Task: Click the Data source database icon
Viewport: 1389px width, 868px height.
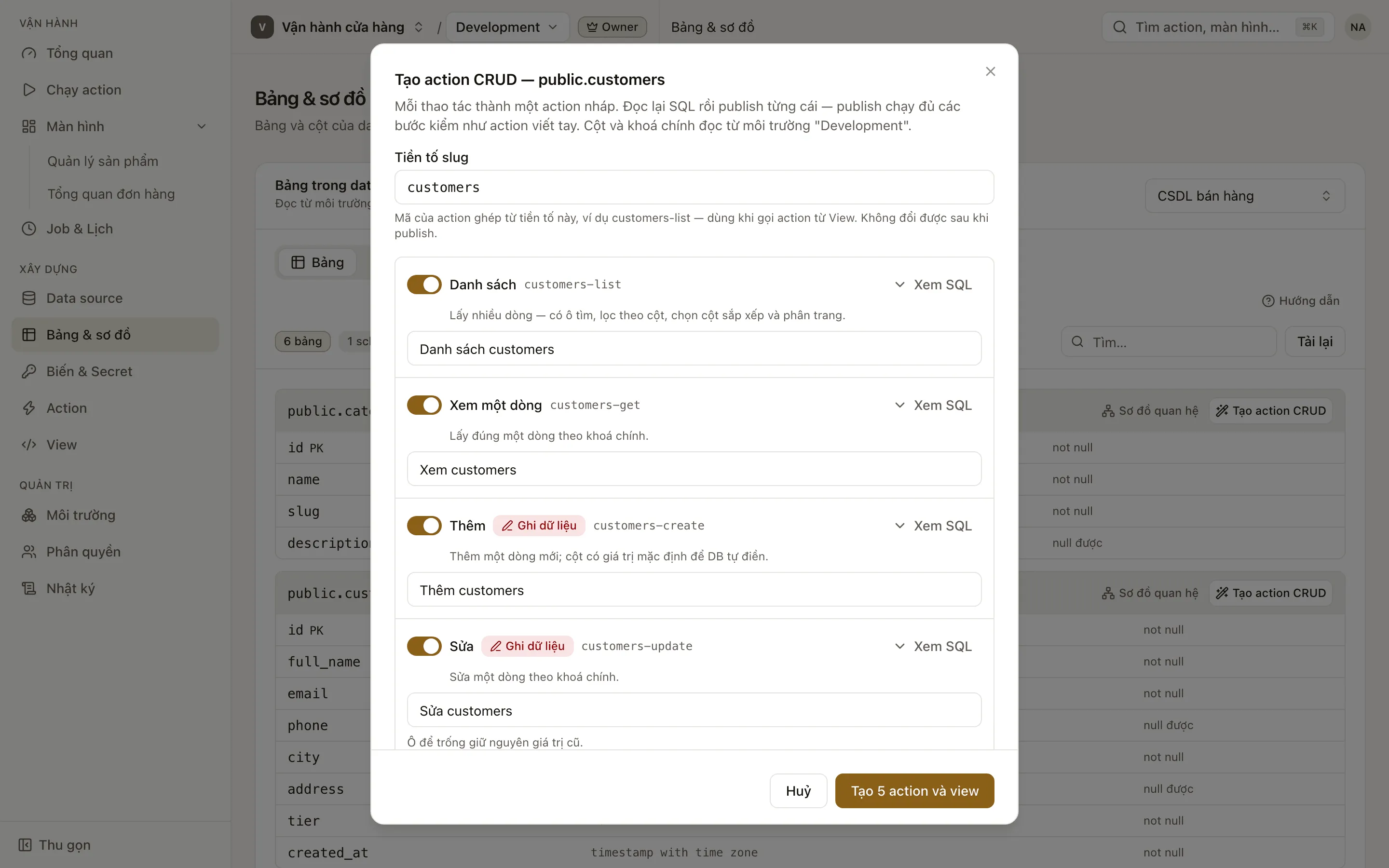Action: point(29,298)
